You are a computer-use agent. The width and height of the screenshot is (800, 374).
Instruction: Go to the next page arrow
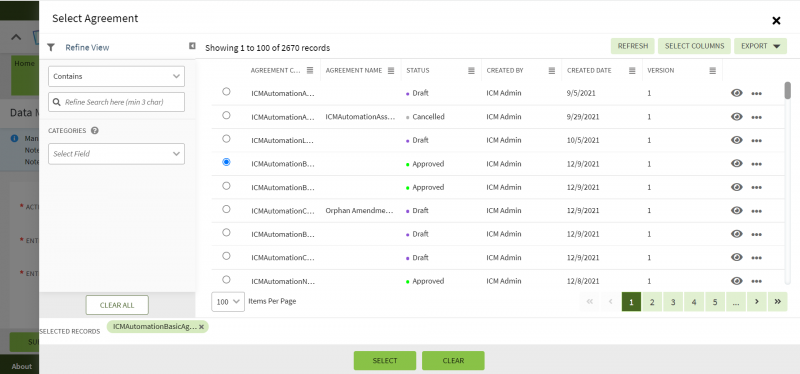pos(757,302)
